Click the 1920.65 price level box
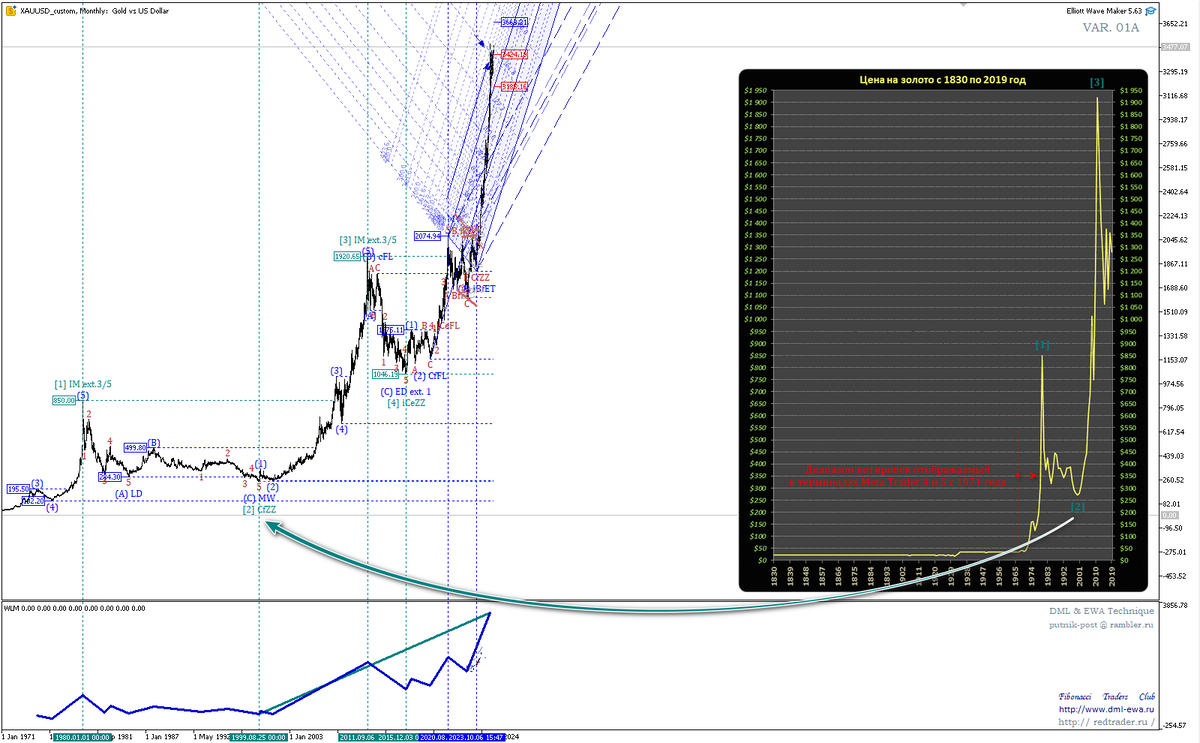The width and height of the screenshot is (1200, 743). [348, 256]
